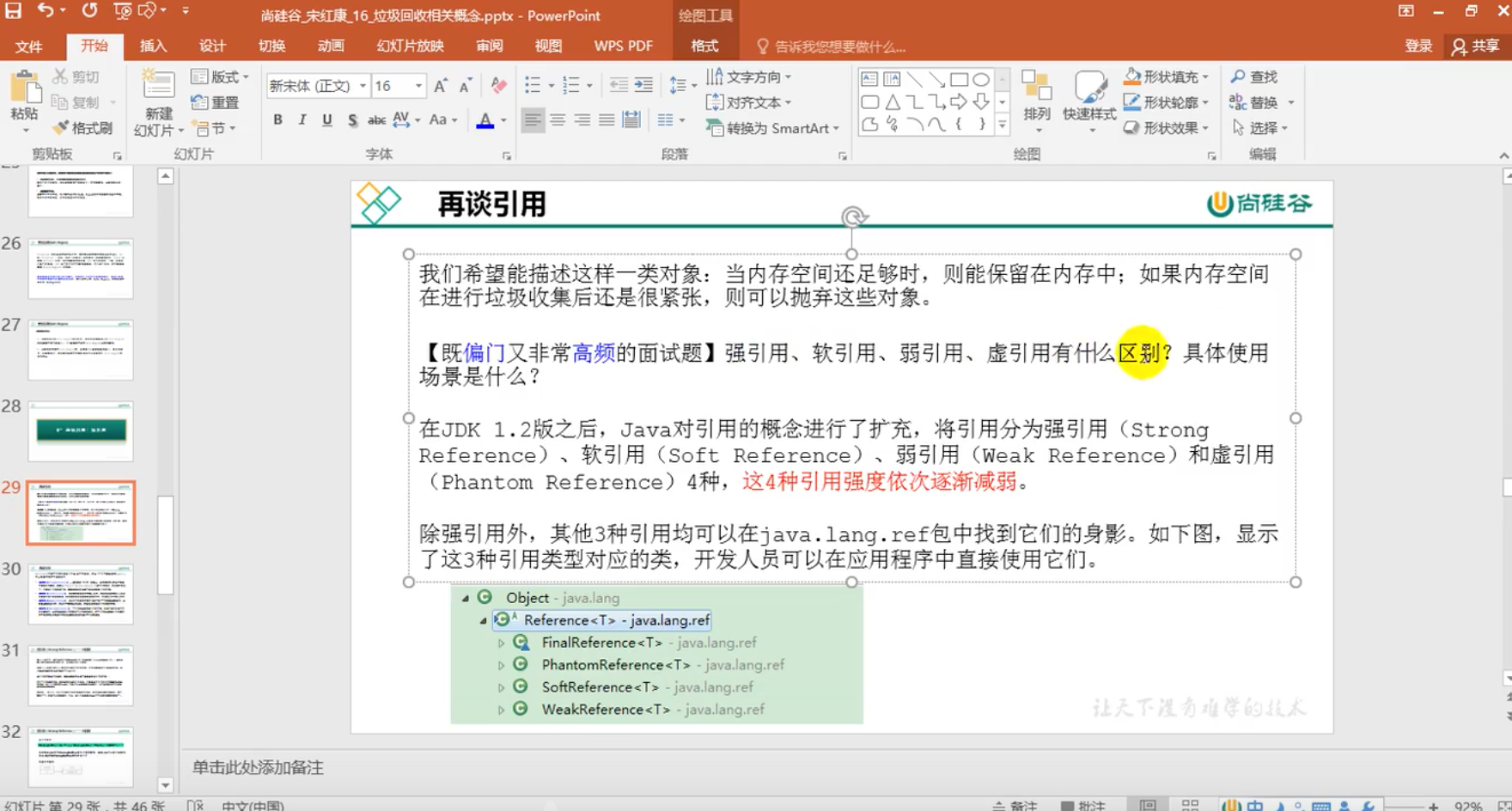Screen dimensions: 1512x811
Task: Click 剪切 cut button
Action: (x=76, y=76)
